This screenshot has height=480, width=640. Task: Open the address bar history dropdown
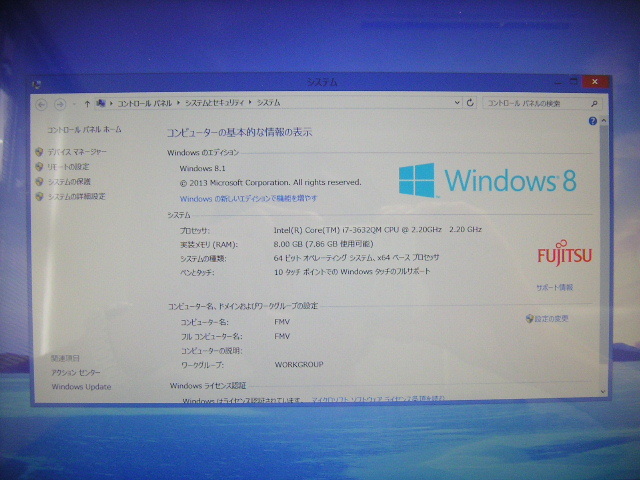457,103
